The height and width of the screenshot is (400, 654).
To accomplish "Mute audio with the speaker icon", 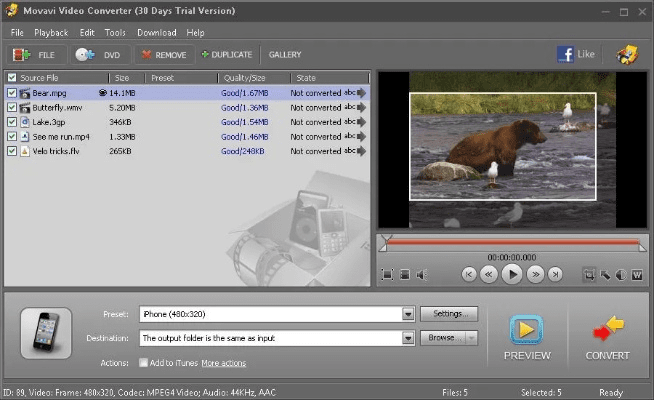I will pyautogui.click(x=421, y=274).
